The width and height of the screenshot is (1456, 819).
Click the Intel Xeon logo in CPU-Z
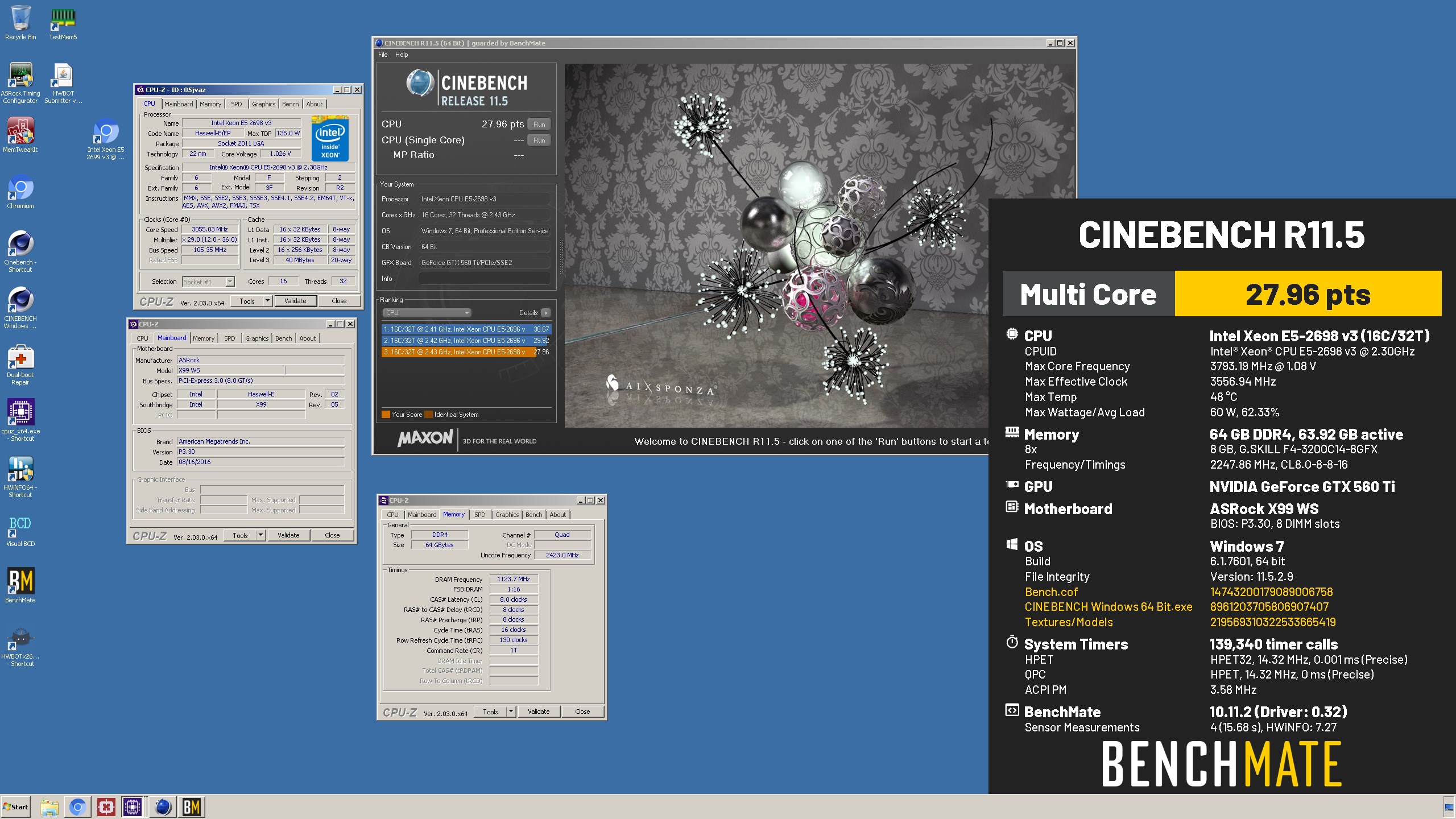[x=330, y=138]
